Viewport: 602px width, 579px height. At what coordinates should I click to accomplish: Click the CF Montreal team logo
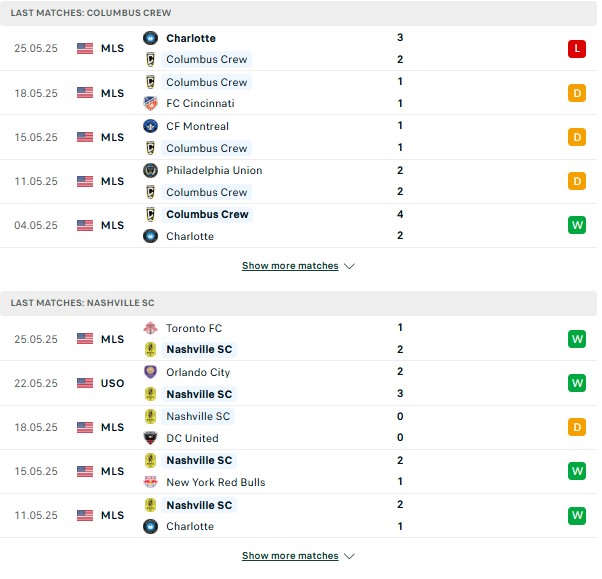tap(150, 126)
